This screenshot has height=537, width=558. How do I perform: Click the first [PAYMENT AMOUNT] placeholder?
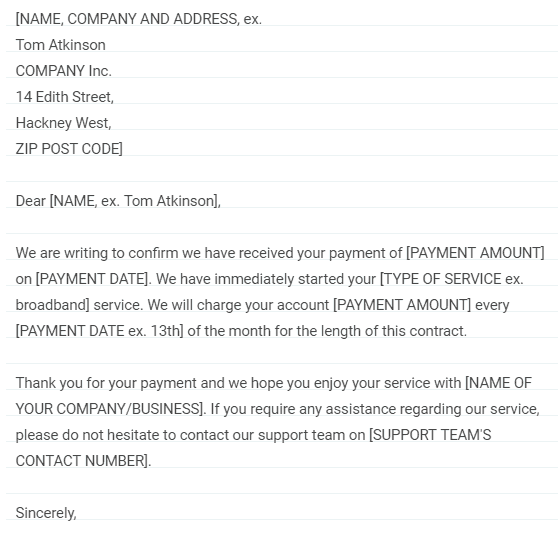pyautogui.click(x=475, y=253)
